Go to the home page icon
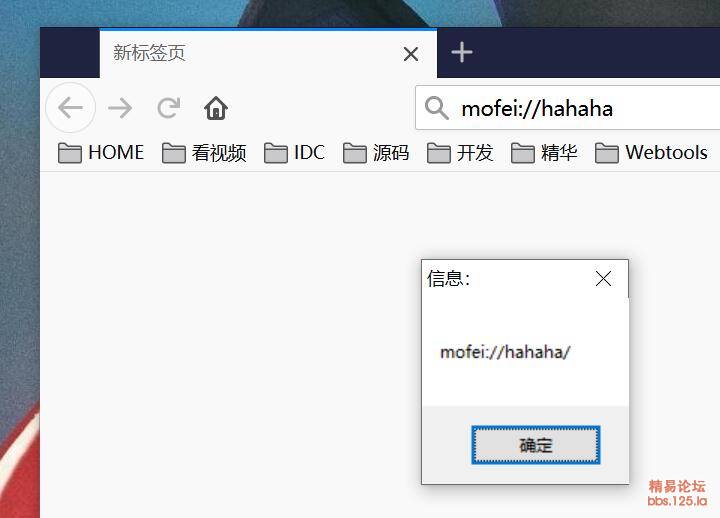Image resolution: width=720 pixels, height=518 pixels. click(216, 108)
